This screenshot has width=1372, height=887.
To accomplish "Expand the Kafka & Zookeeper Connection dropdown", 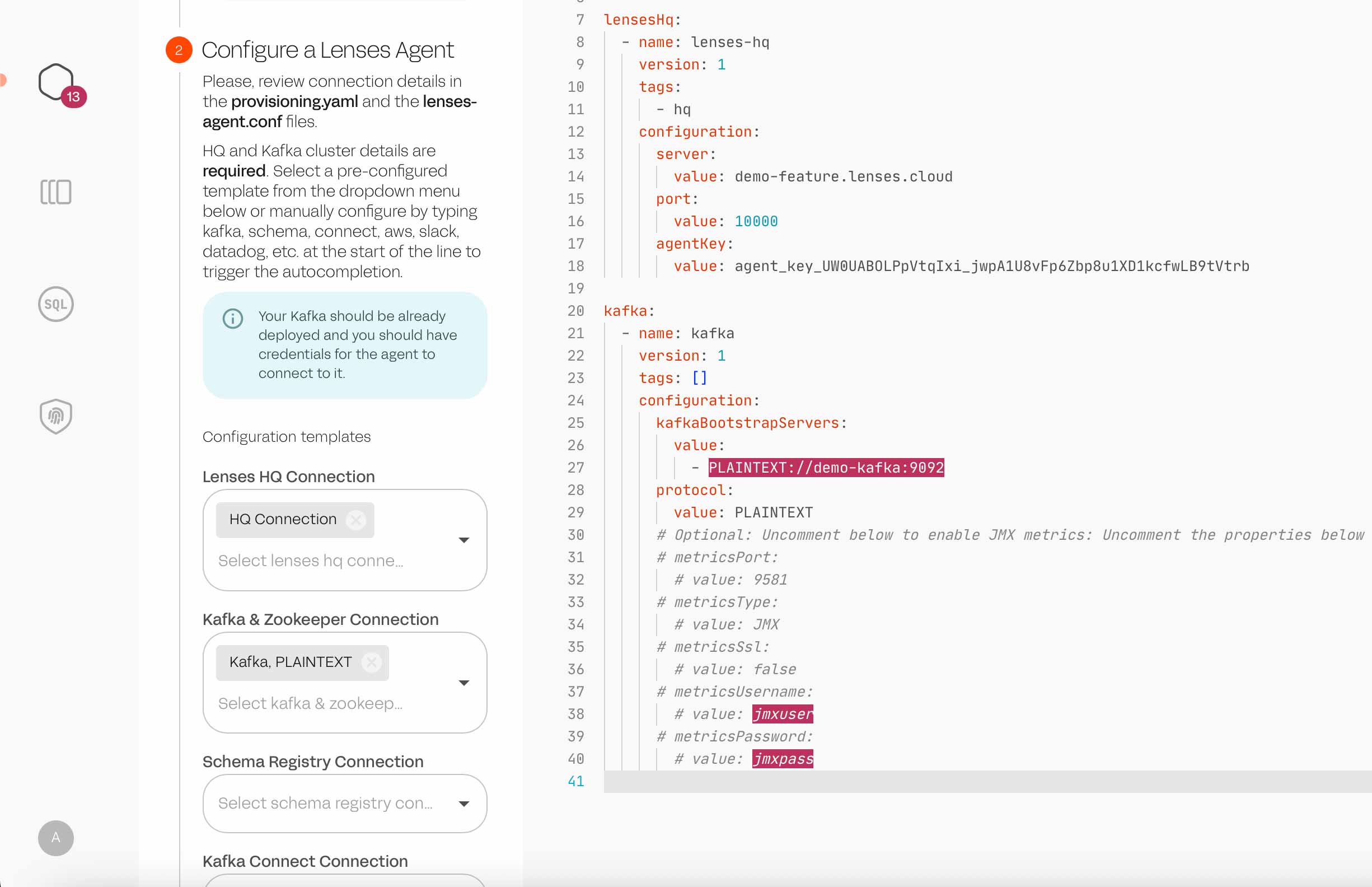I will [463, 683].
